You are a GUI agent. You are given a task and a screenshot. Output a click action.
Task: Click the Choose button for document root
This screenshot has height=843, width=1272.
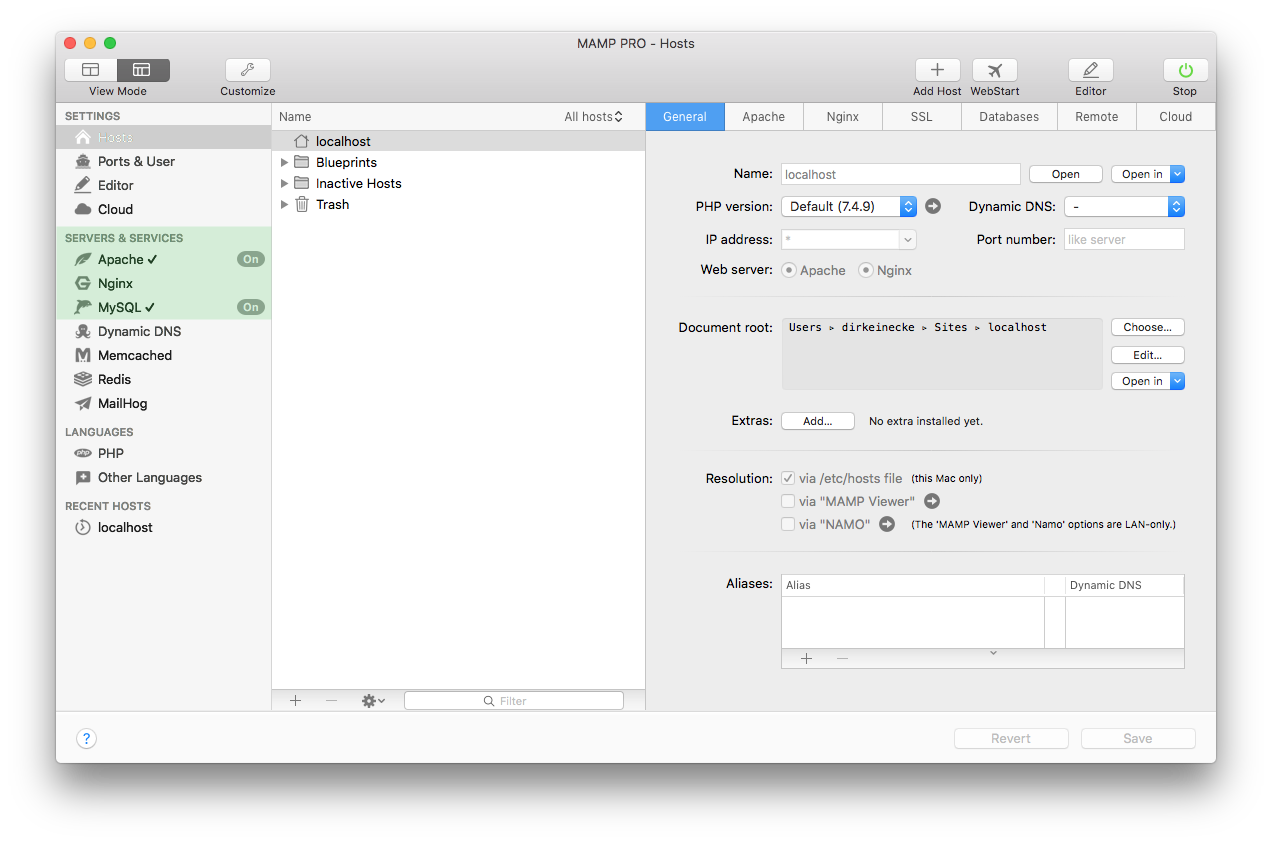click(1147, 327)
